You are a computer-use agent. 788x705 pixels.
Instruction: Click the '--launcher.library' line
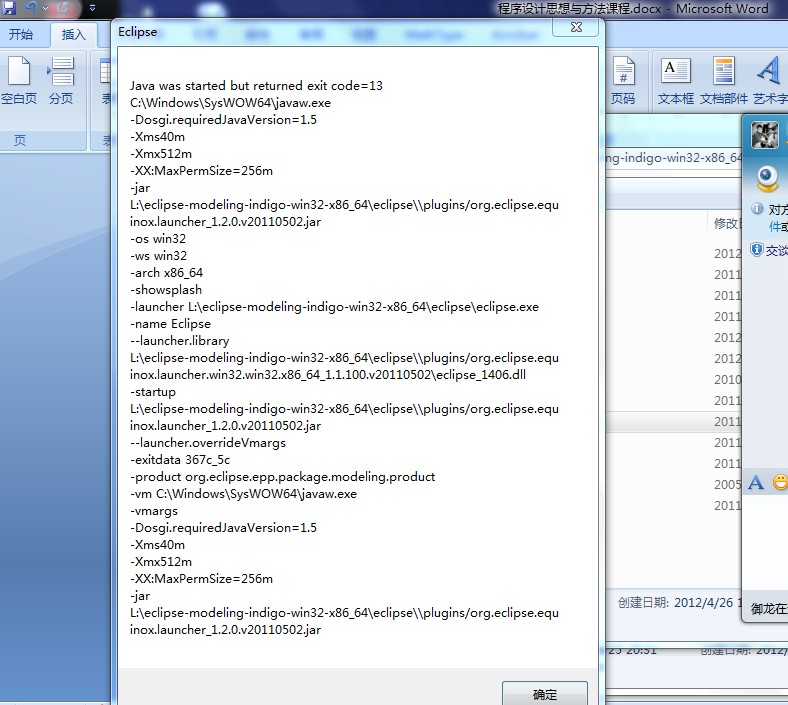click(x=179, y=341)
